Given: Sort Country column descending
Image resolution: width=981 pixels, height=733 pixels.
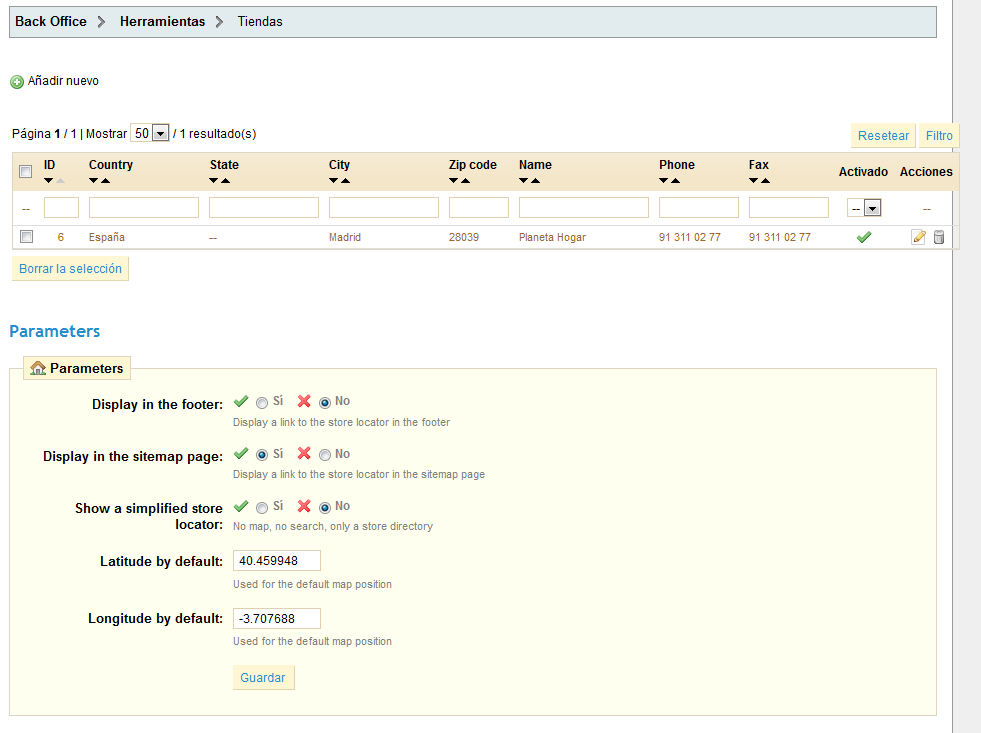Looking at the screenshot, I should click(93, 181).
